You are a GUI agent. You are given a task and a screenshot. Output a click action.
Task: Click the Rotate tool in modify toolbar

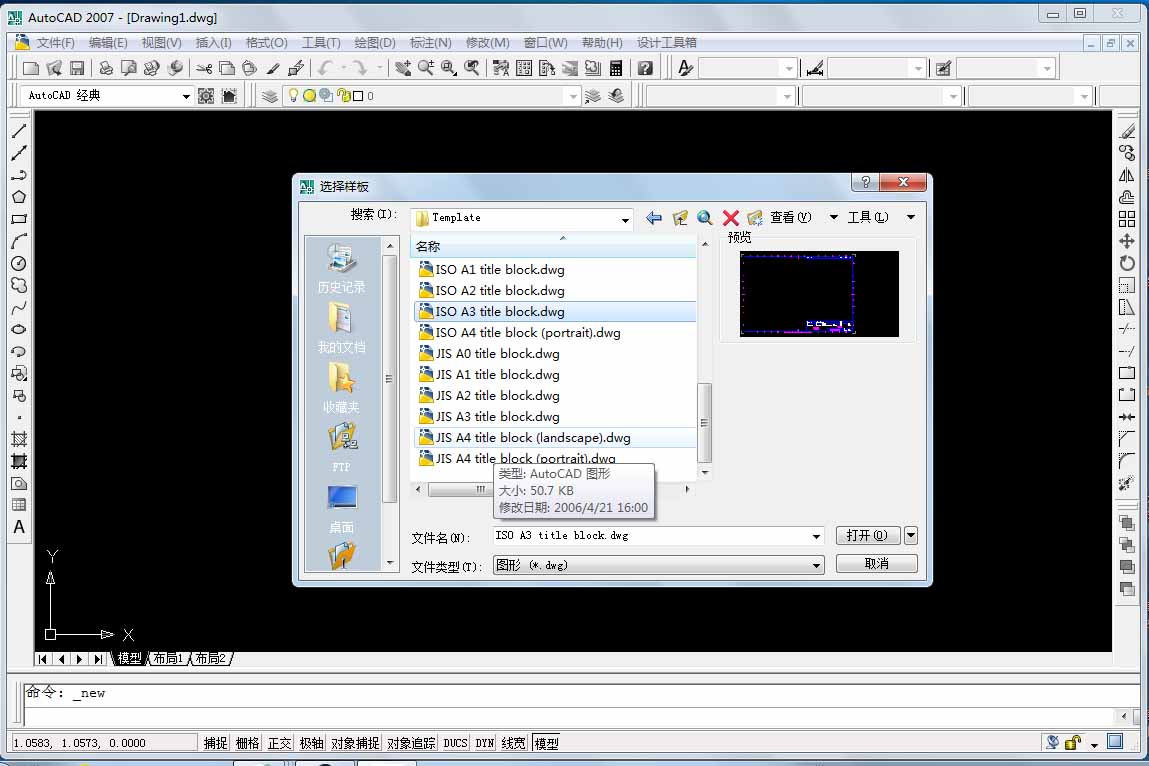tap(1127, 263)
